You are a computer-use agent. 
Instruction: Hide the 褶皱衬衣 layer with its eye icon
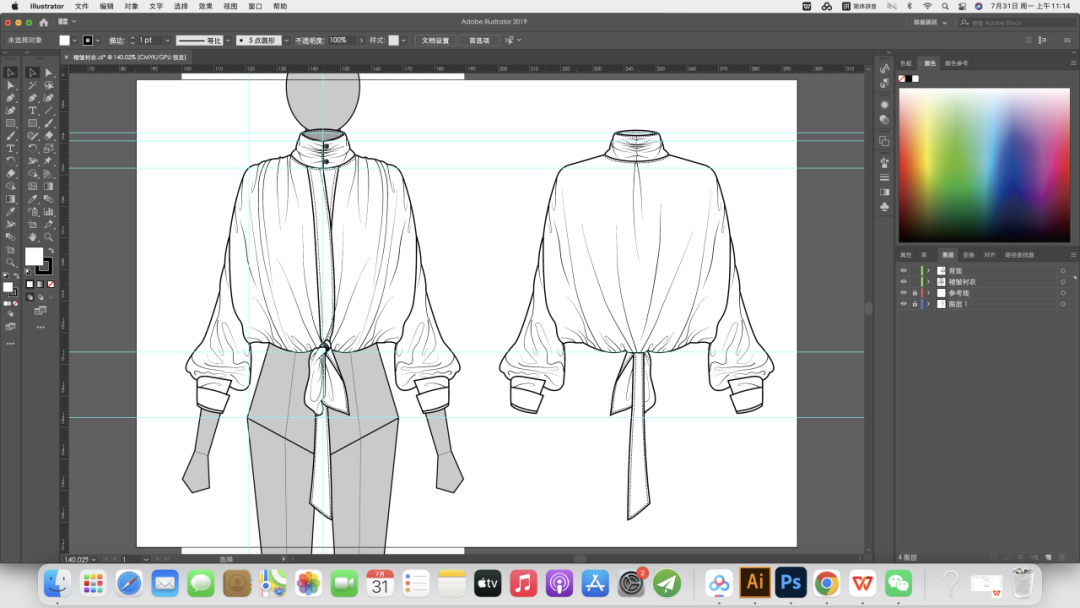pyautogui.click(x=904, y=282)
